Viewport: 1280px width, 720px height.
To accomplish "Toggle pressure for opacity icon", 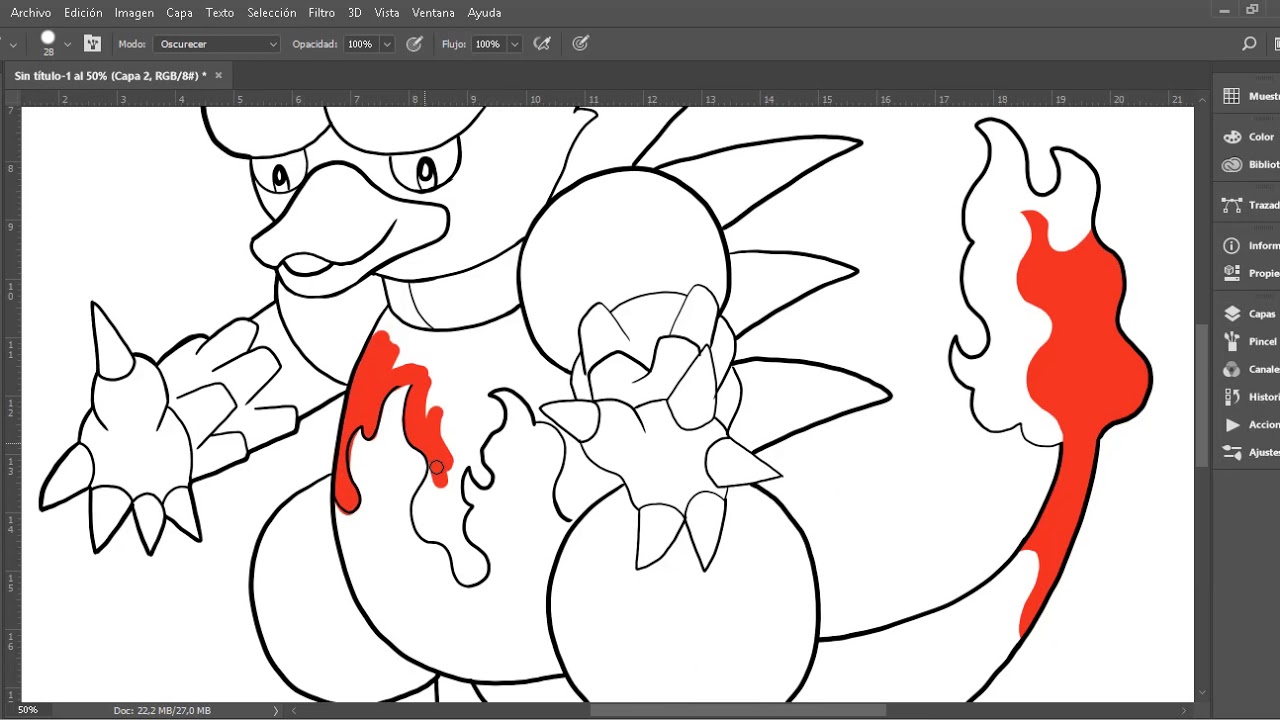I will coord(415,44).
